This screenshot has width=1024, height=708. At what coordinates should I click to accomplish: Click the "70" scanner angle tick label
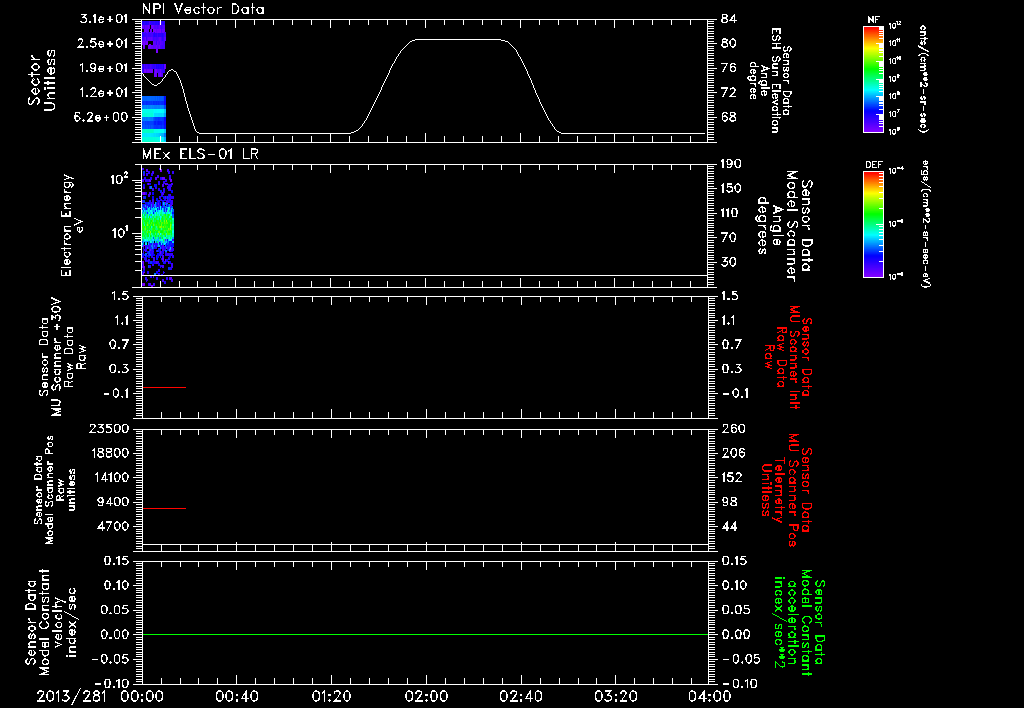(729, 238)
